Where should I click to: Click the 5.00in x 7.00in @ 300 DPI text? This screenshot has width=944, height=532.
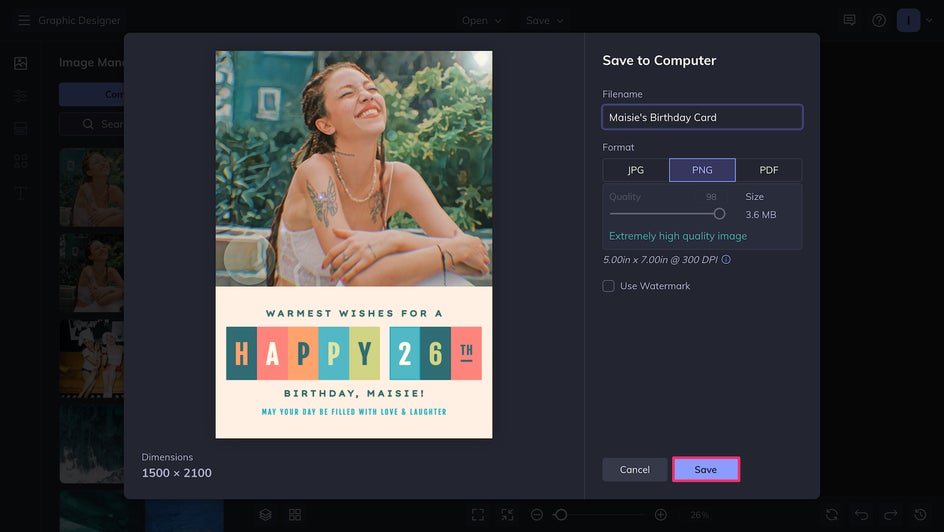tap(660, 259)
